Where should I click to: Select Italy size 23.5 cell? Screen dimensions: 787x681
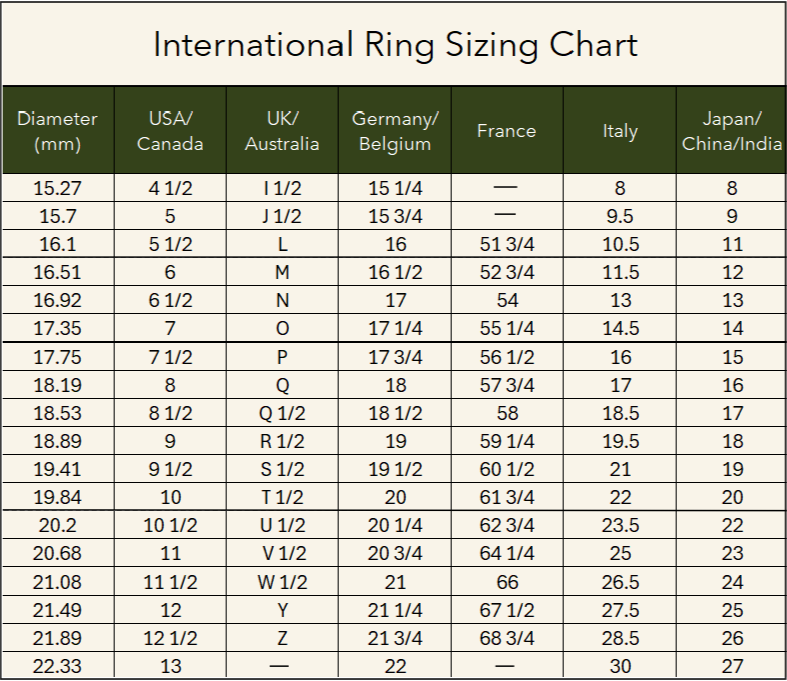[x=620, y=525]
